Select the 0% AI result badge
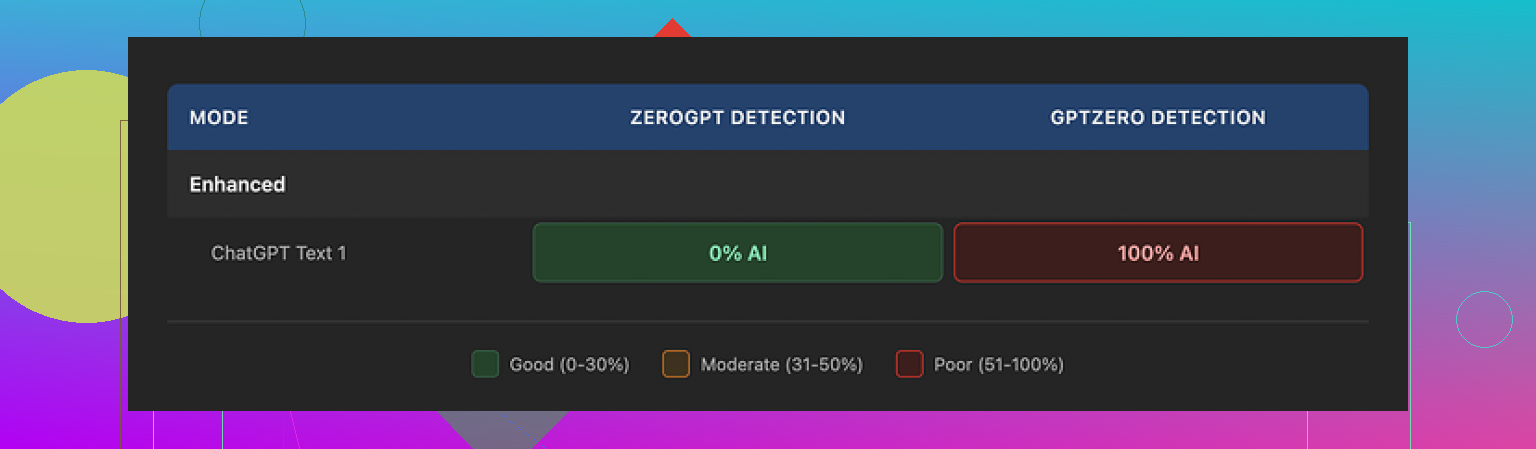The height and width of the screenshot is (449, 1536). pyautogui.click(x=738, y=253)
